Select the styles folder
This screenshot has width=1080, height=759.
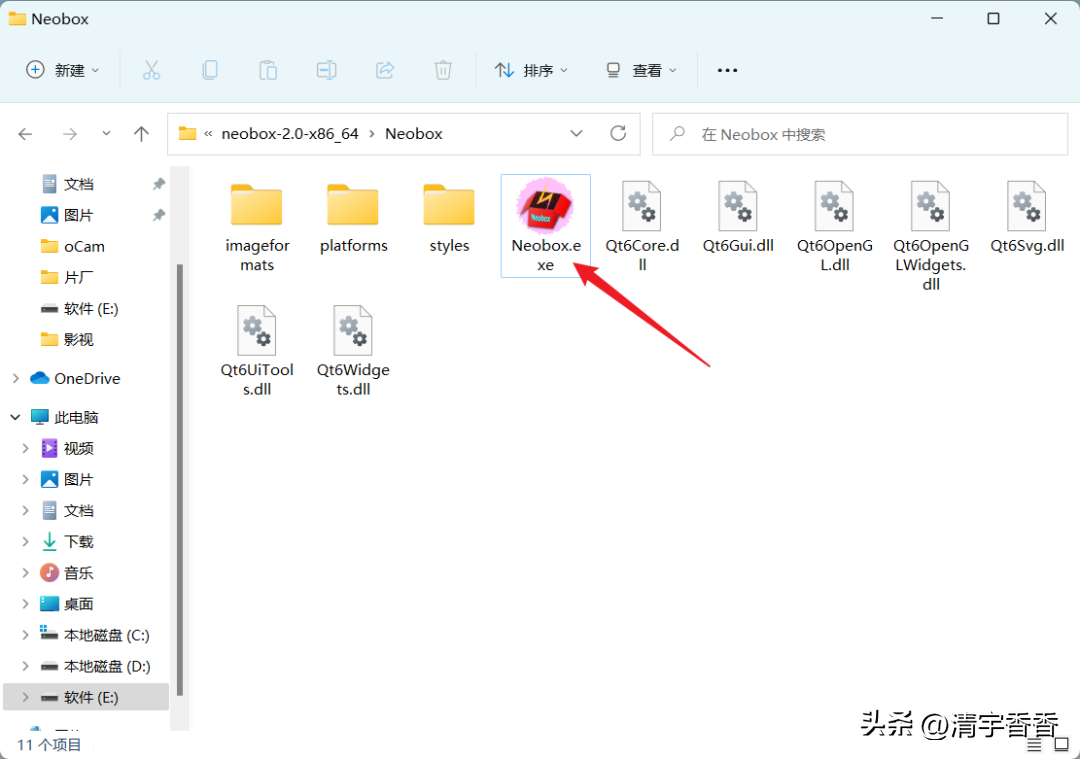coord(449,218)
